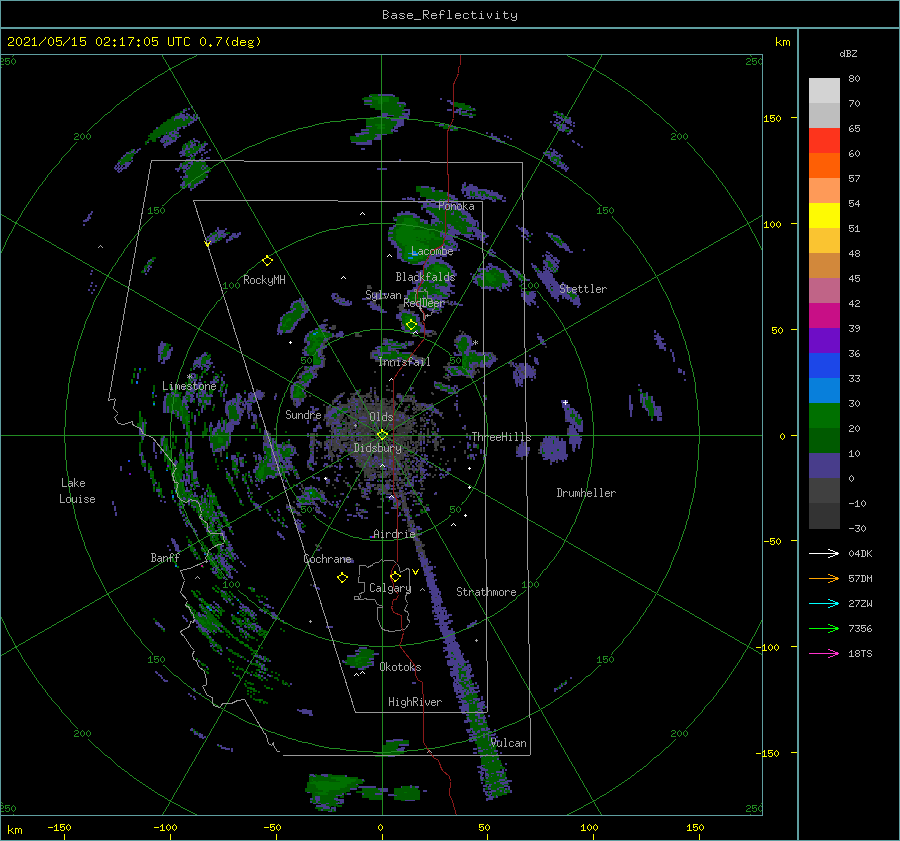Pick the bright green 20–30 dBZ swatch
Image resolution: width=900 pixels, height=841 pixels.
tap(824, 416)
